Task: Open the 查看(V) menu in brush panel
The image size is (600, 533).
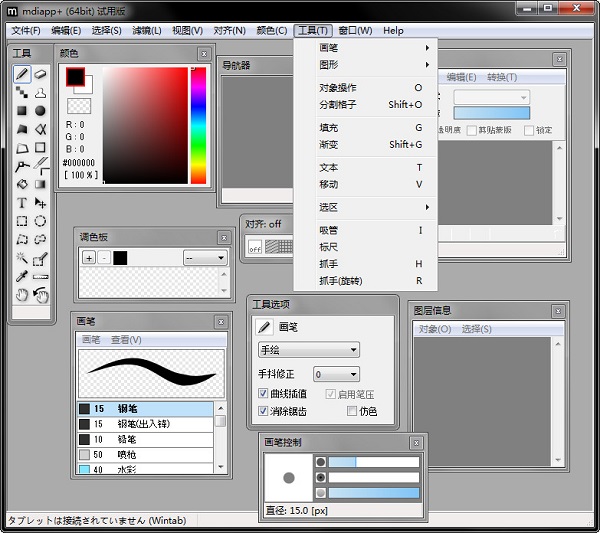Action: coord(126,340)
